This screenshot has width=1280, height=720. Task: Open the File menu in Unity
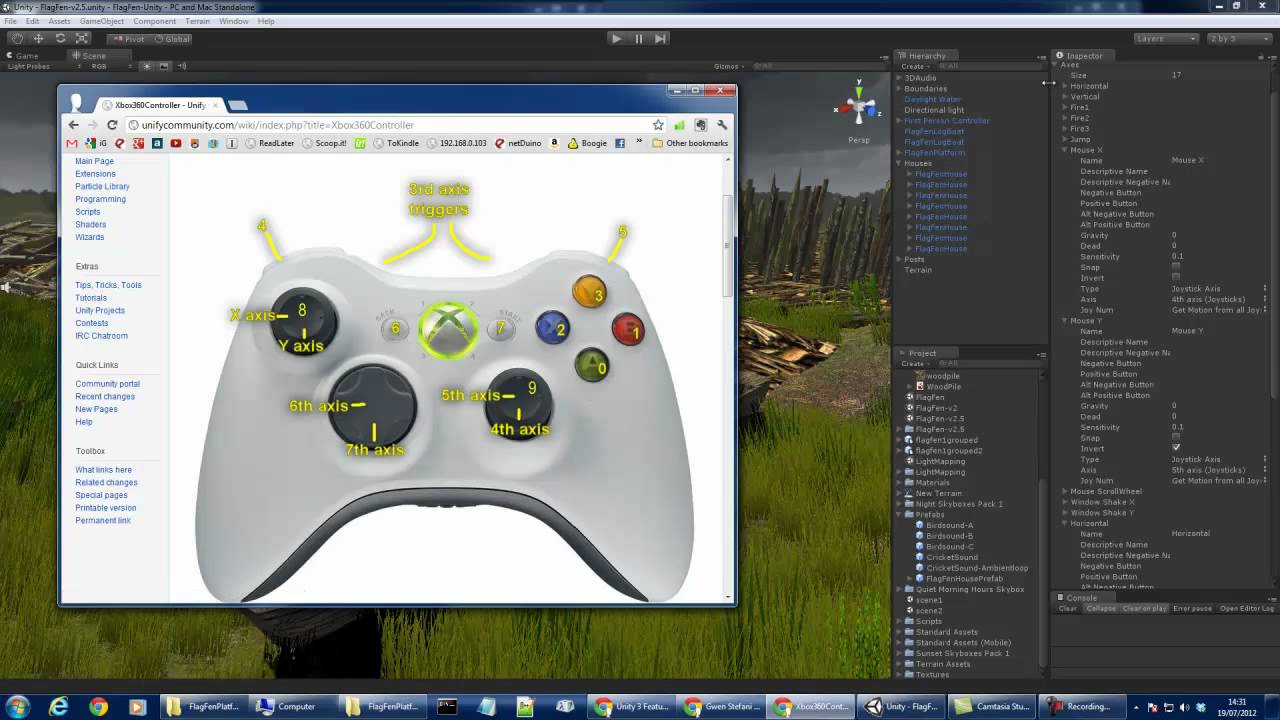coord(10,21)
